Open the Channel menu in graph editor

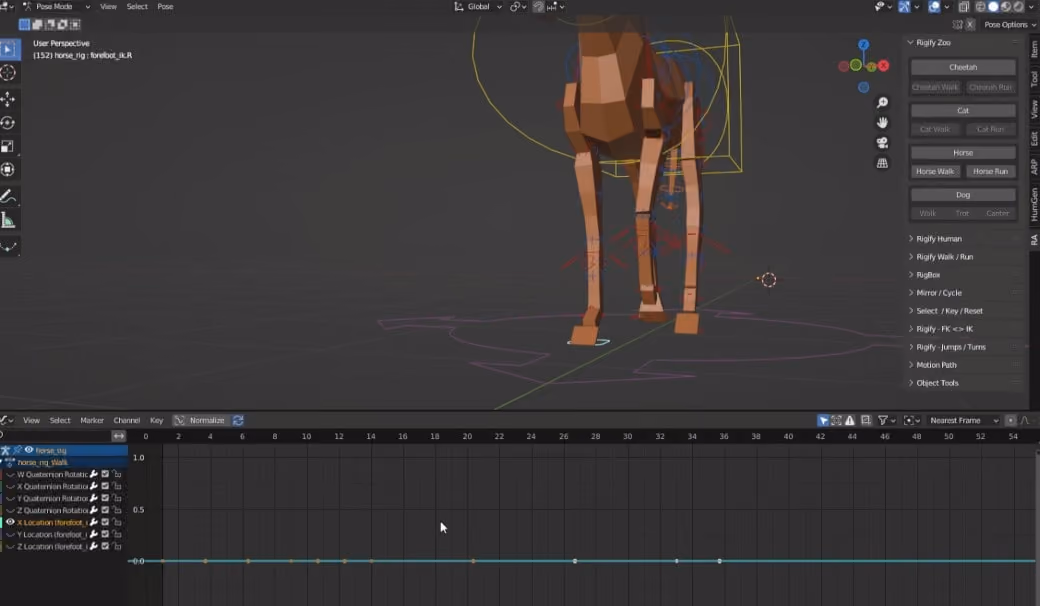(127, 420)
